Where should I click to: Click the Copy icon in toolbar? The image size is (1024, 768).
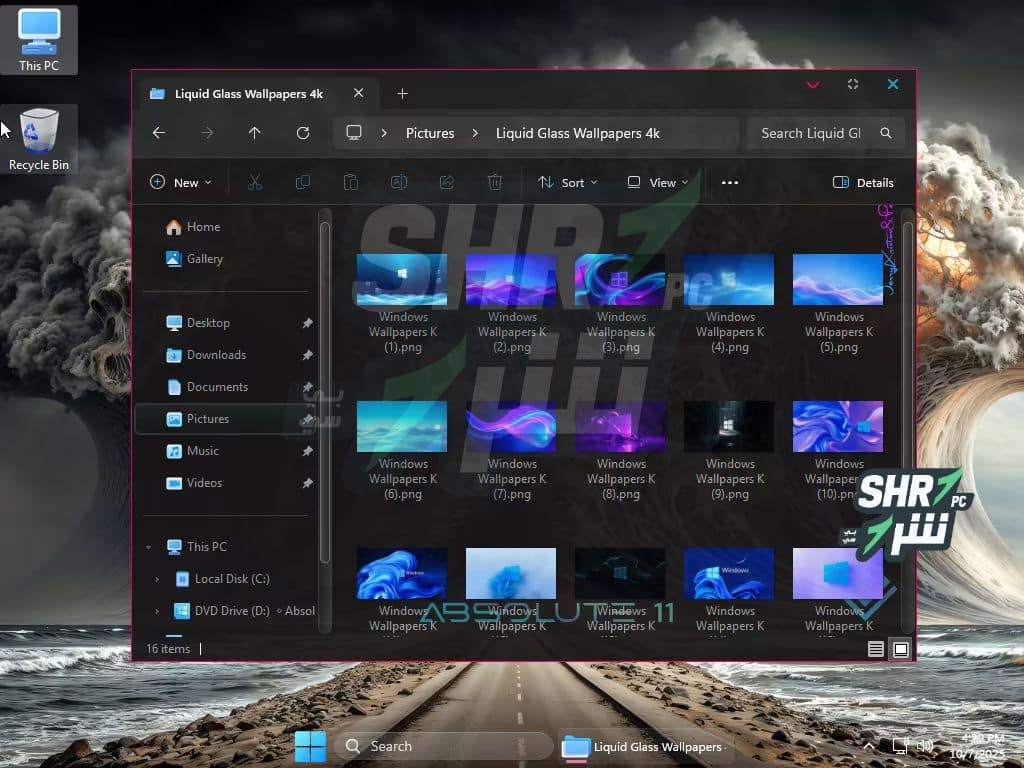(x=302, y=182)
